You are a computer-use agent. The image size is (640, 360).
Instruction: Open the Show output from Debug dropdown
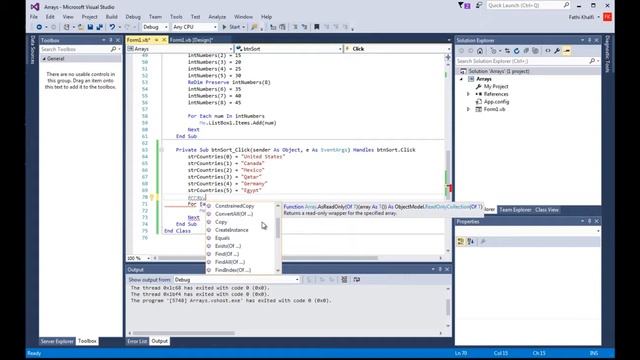point(237,280)
